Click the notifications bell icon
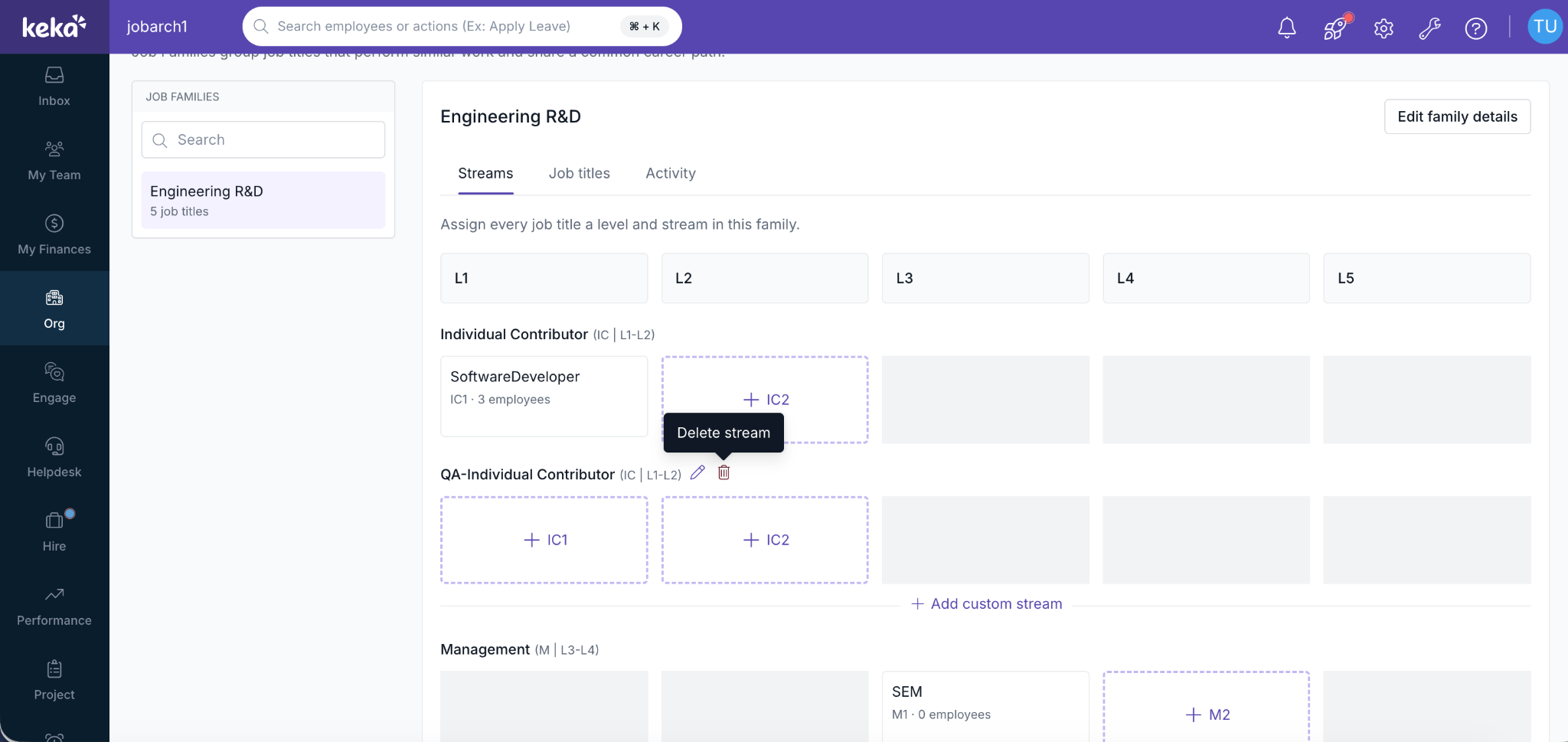1568x742 pixels. click(1287, 28)
